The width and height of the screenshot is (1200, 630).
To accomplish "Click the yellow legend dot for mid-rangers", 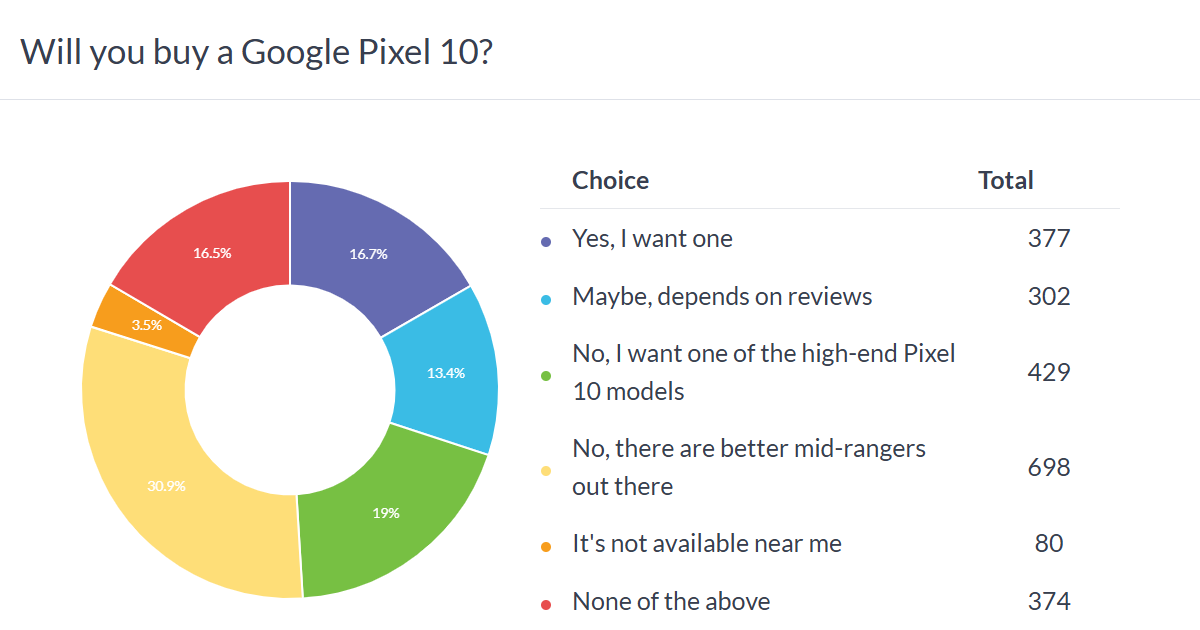I will [545, 471].
